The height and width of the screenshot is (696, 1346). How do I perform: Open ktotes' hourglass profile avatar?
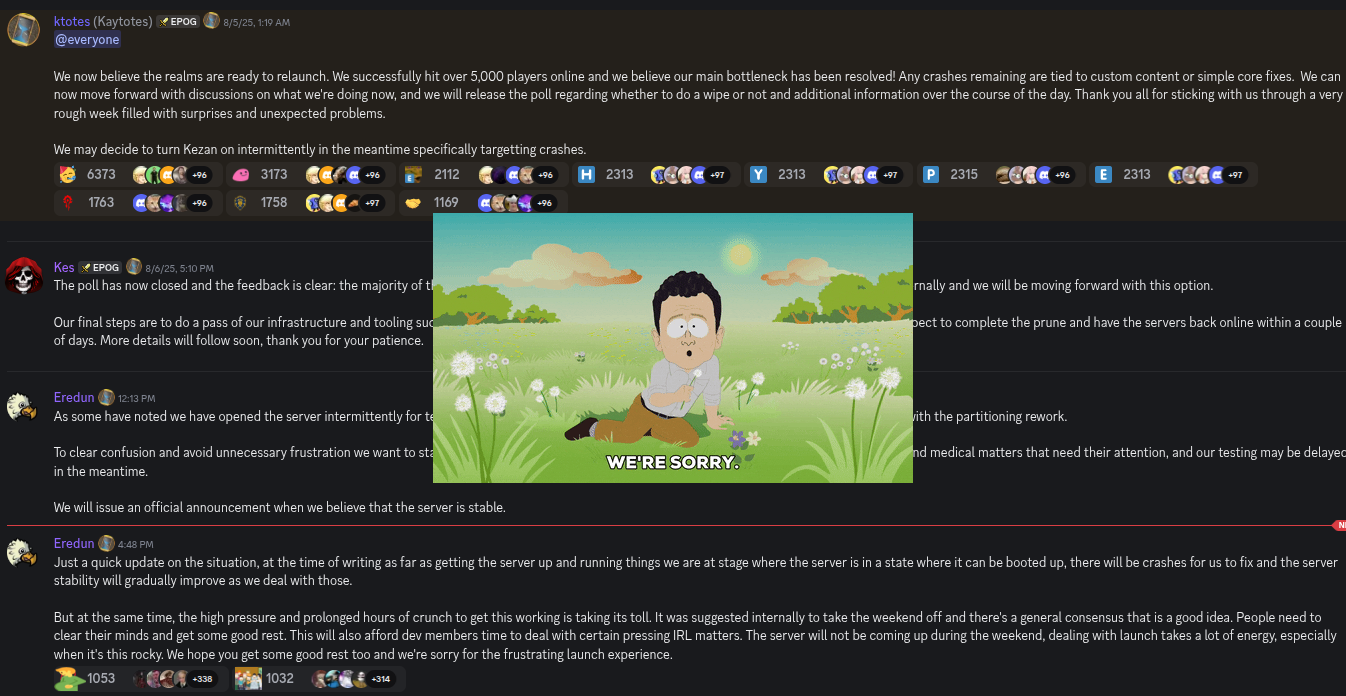click(24, 30)
